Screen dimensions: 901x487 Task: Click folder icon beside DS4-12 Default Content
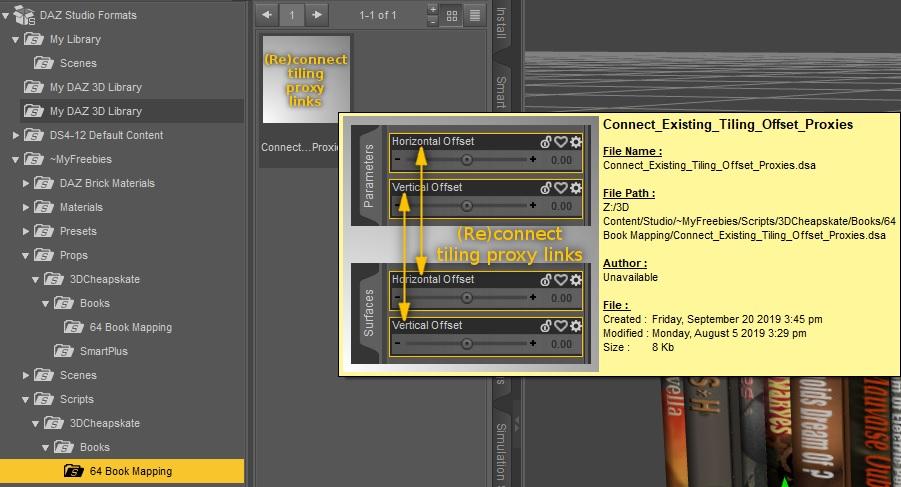tap(33, 135)
